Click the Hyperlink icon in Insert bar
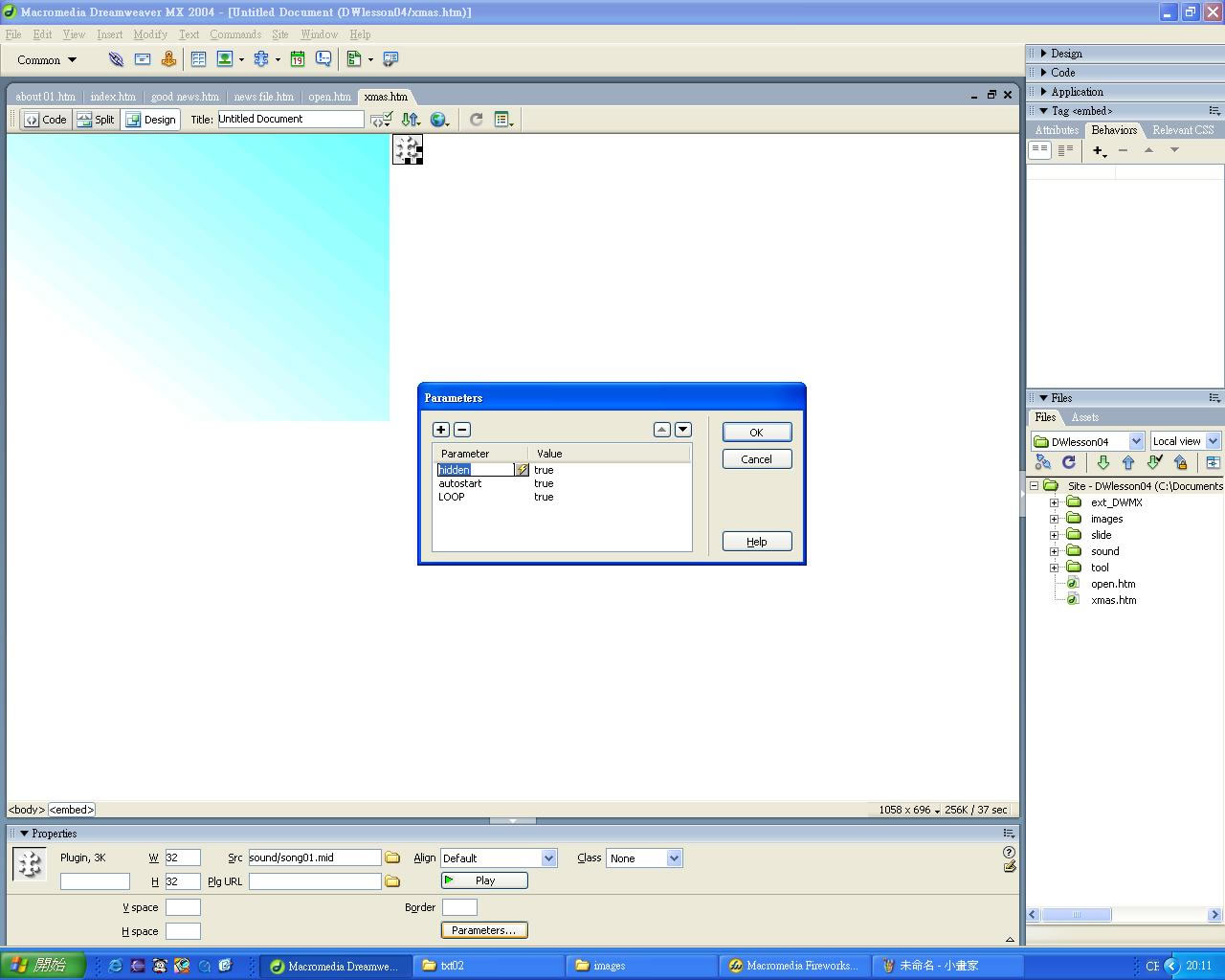The height and width of the screenshot is (980, 1225). pyautogui.click(x=116, y=59)
